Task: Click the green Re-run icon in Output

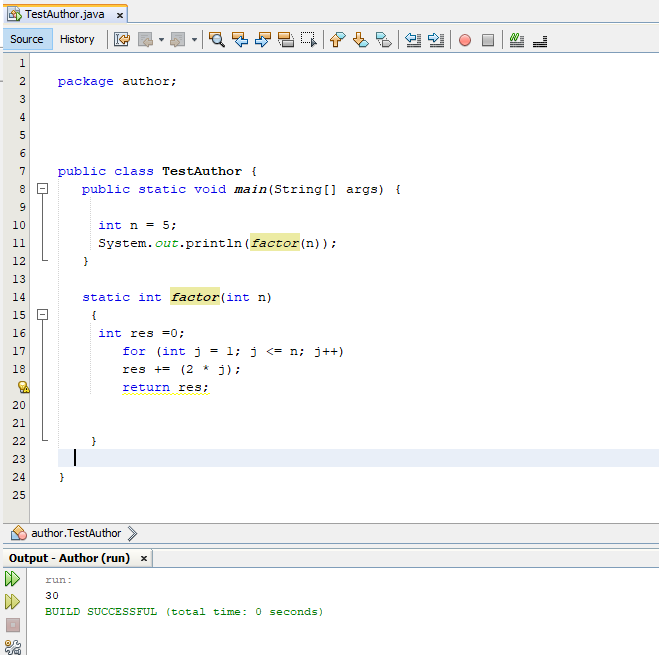Action: [x=12, y=579]
